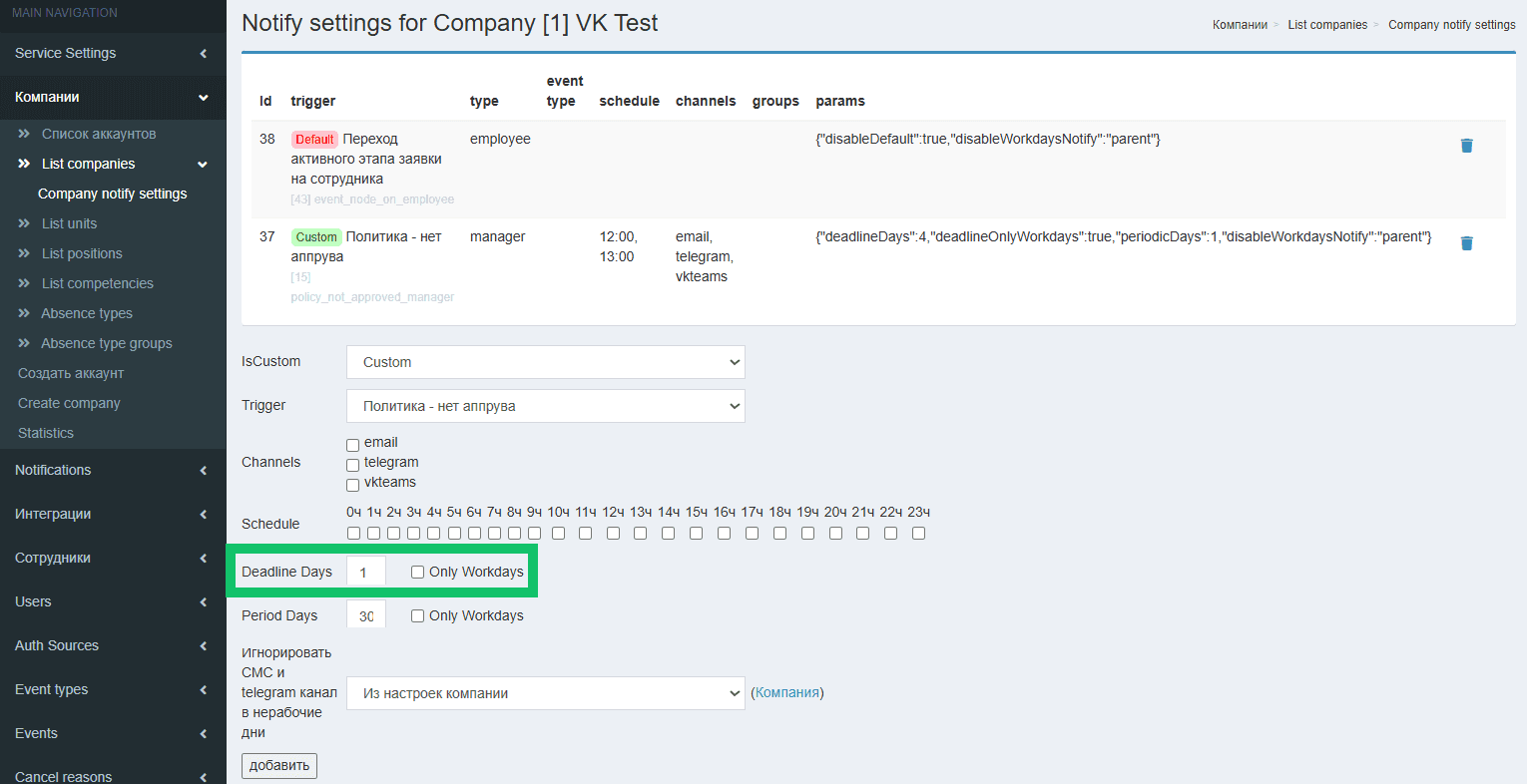The height and width of the screenshot is (784, 1527).
Task: Click double-arrow icon beside List positions
Action: [x=24, y=253]
